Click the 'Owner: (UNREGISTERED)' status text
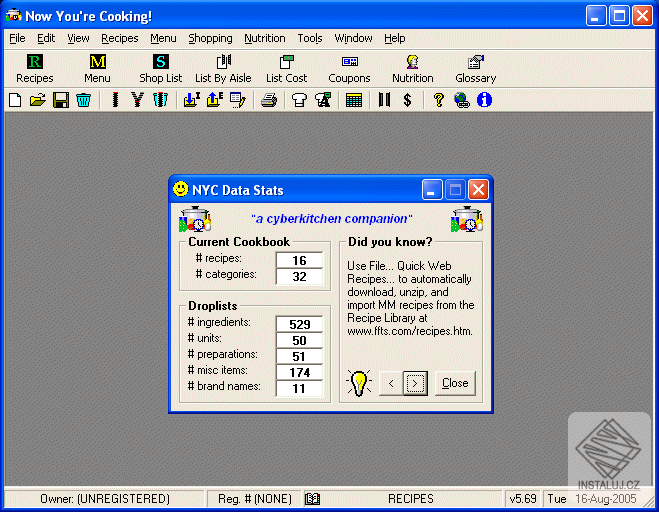This screenshot has width=659, height=512. [x=105, y=499]
